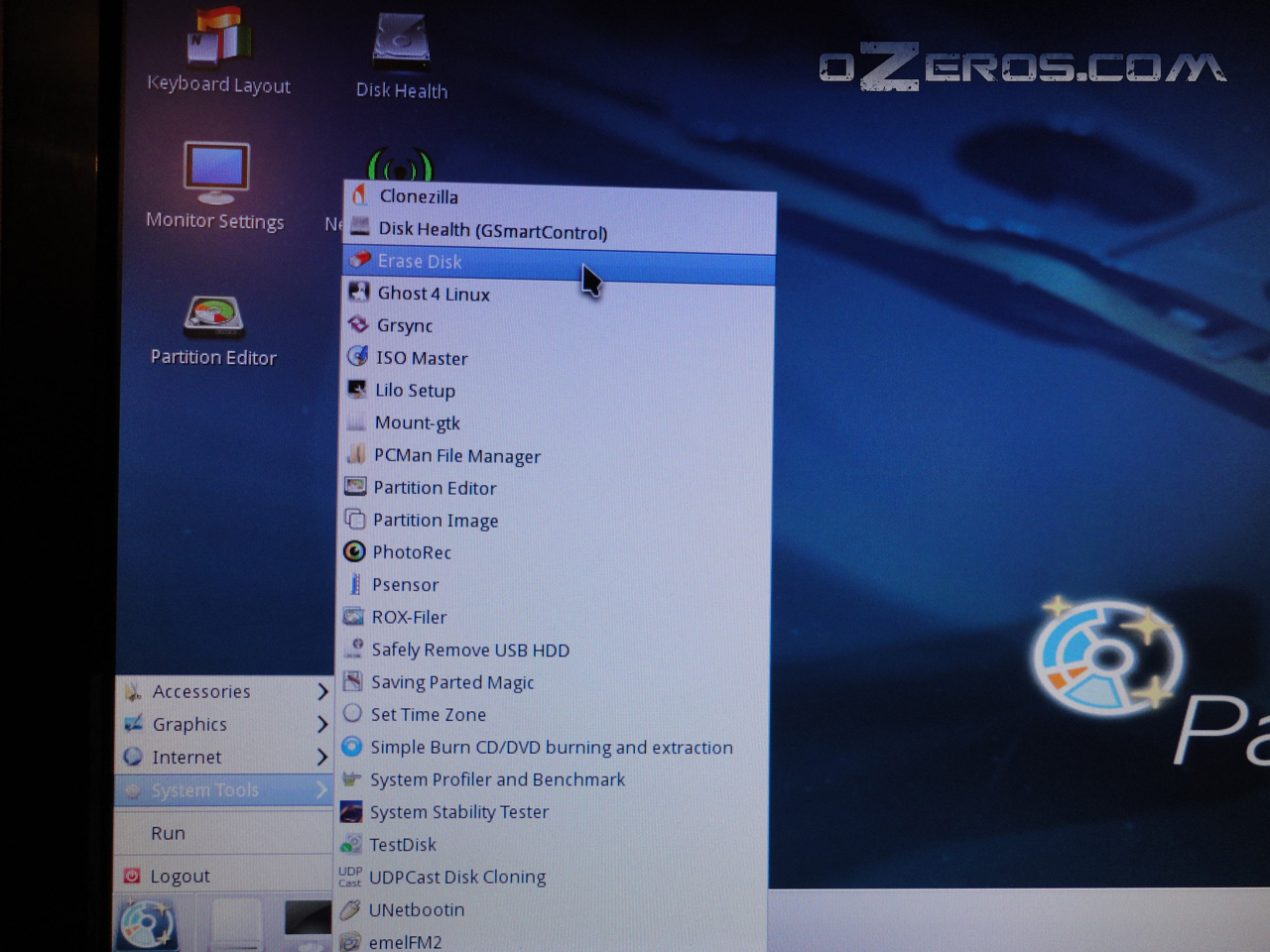1270x952 pixels.
Task: Click the Psensor thermometer icon
Action: click(354, 583)
